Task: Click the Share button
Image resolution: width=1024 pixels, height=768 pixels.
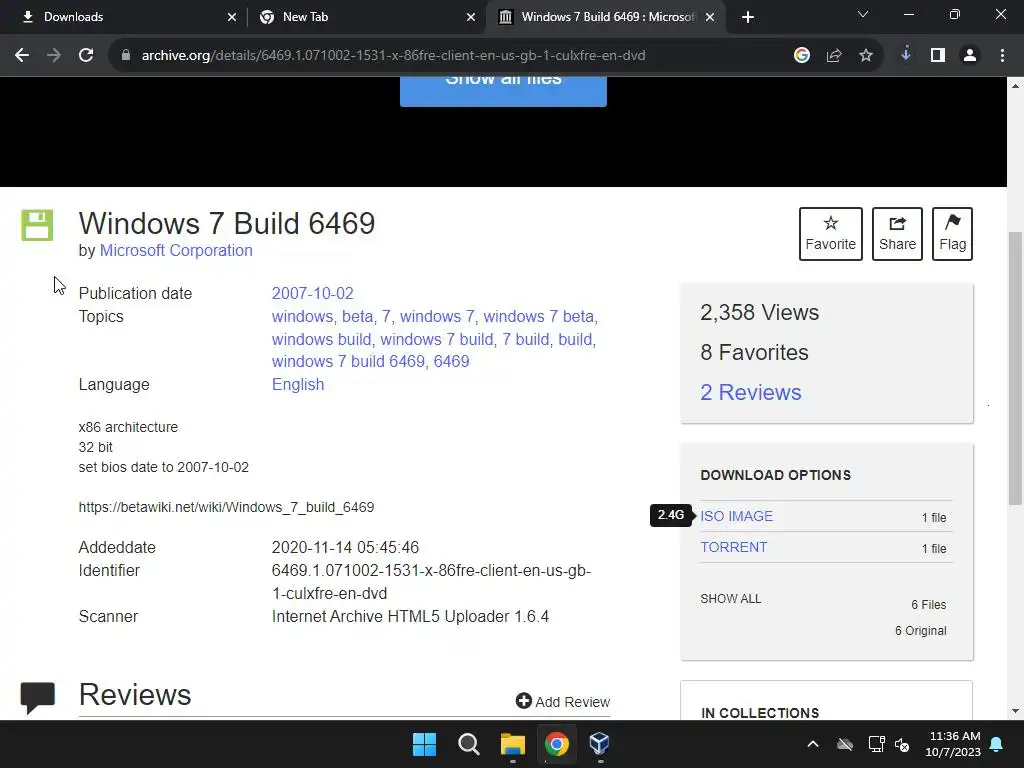Action: pos(897,234)
